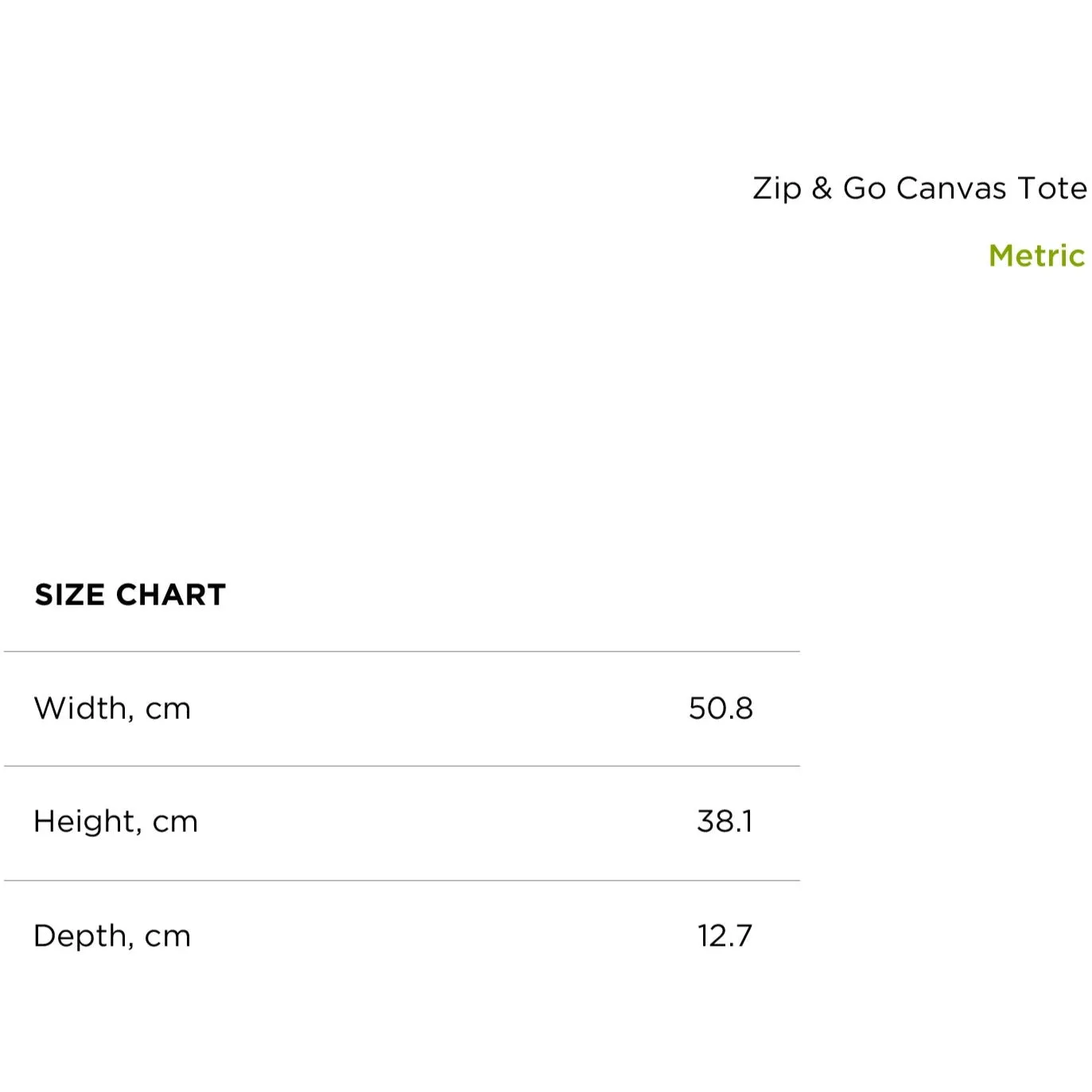The width and height of the screenshot is (1092, 1092).
Task: Click the ampersand in the product title
Action: [x=822, y=188]
